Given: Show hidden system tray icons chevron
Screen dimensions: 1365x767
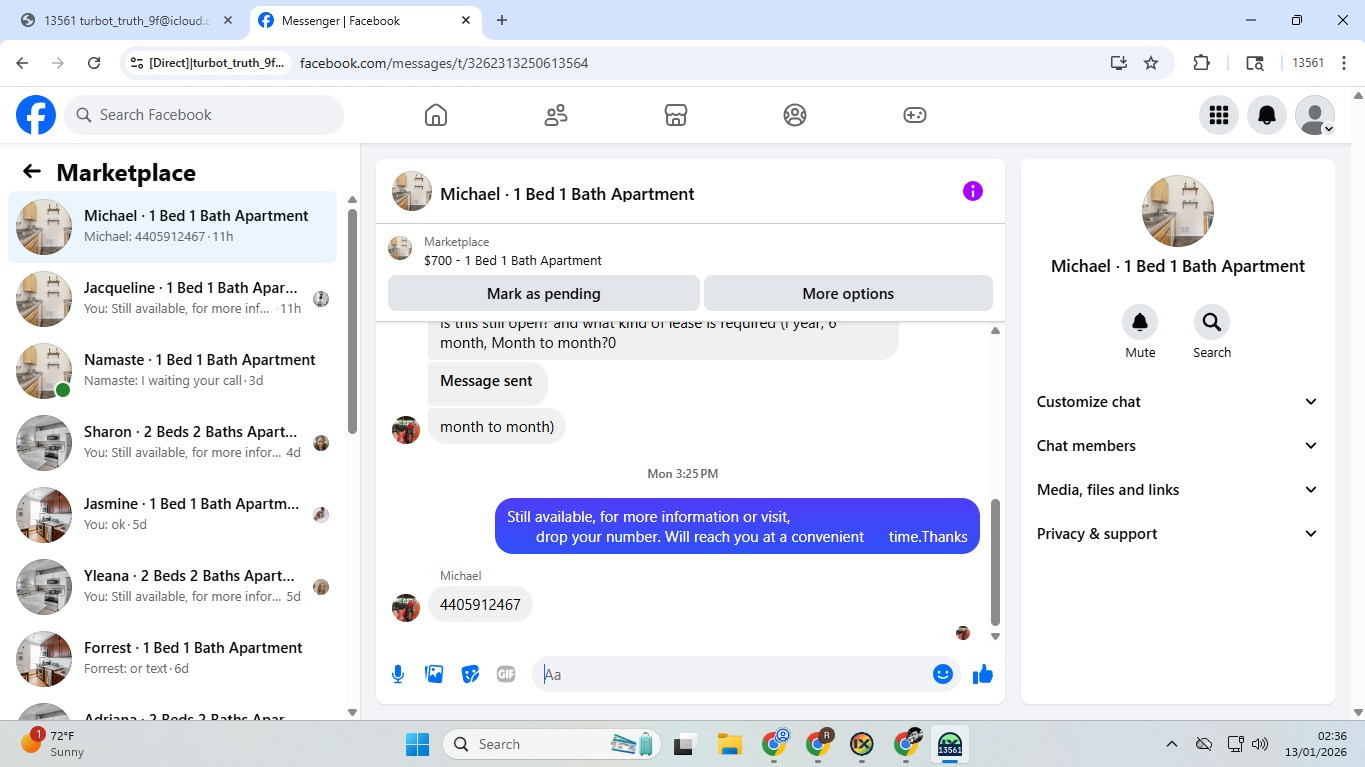Looking at the screenshot, I should [1172, 744].
